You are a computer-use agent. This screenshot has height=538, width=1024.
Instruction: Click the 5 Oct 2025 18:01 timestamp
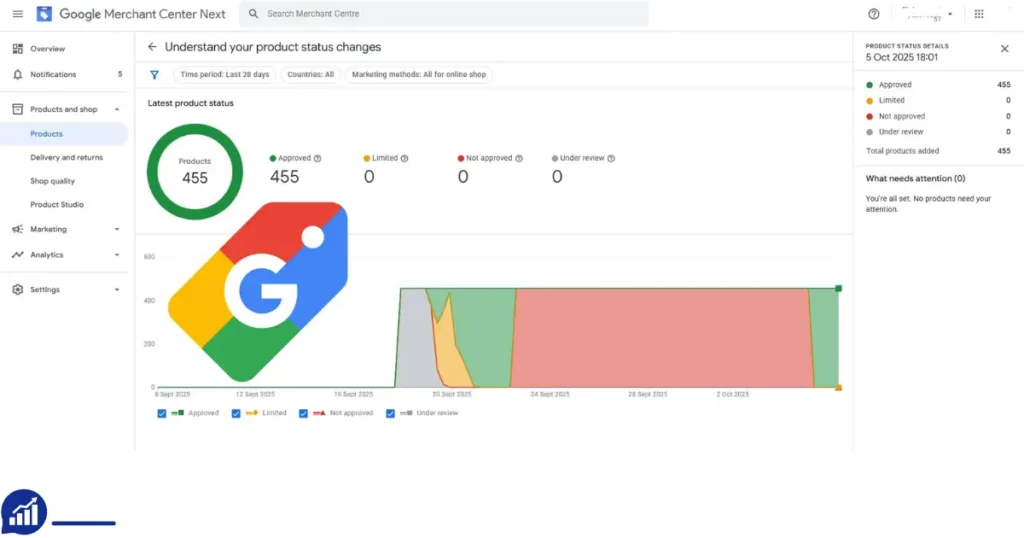902,57
